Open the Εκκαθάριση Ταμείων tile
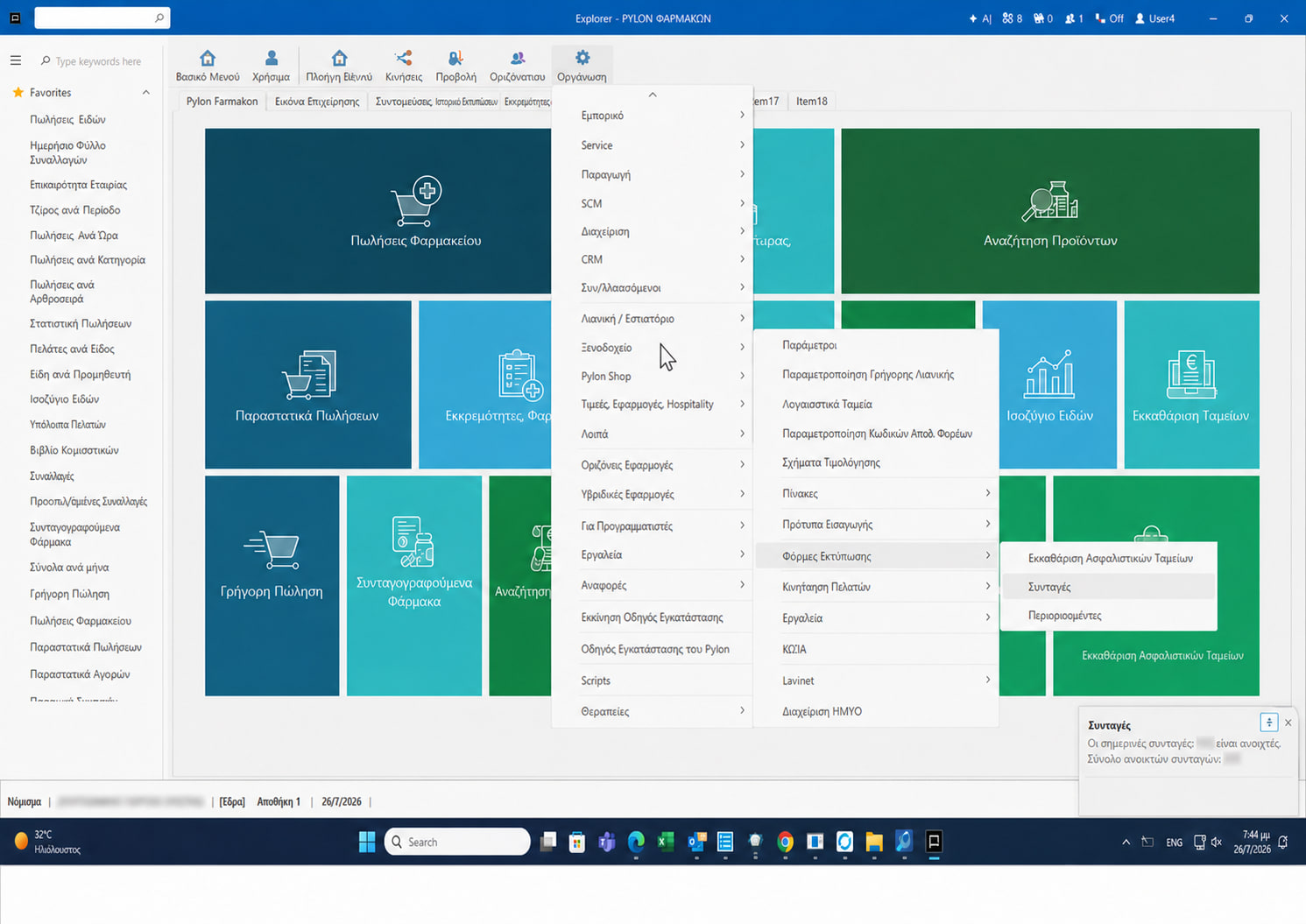The image size is (1306, 924). 1191,384
